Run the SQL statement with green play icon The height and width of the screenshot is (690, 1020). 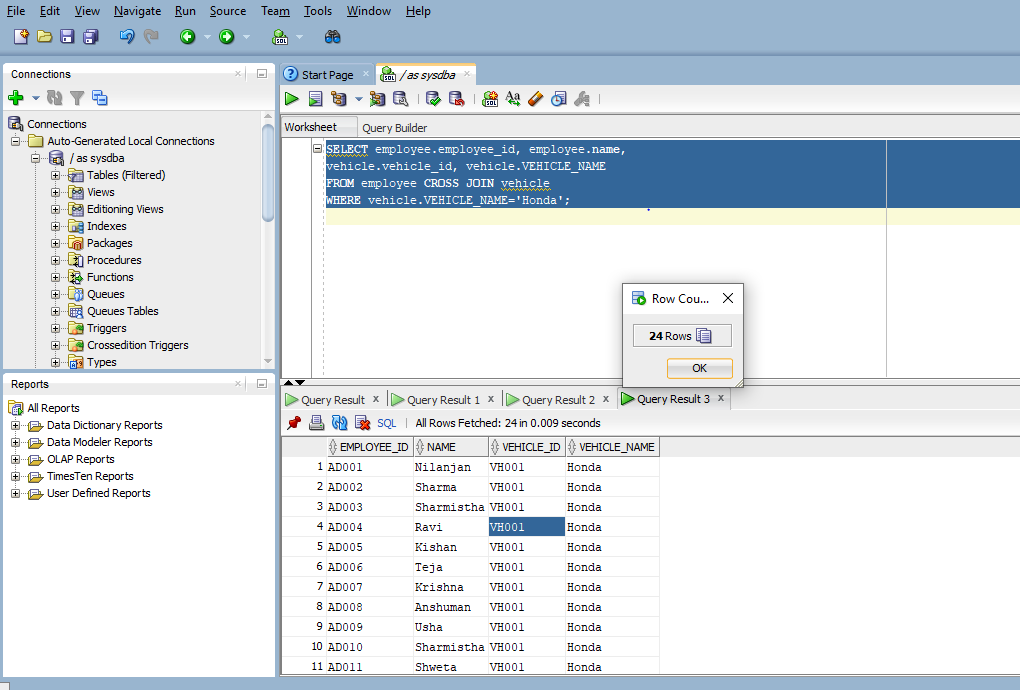(292, 99)
